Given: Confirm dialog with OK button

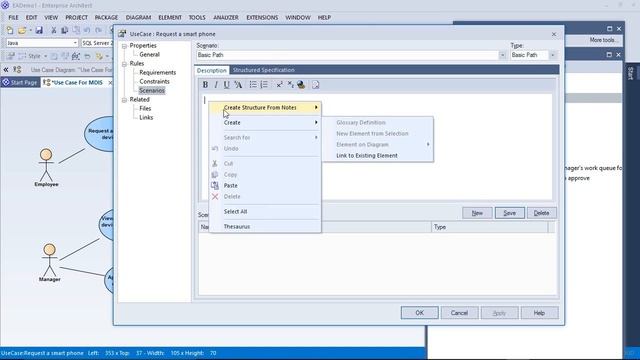Looking at the screenshot, I should (x=420, y=313).
